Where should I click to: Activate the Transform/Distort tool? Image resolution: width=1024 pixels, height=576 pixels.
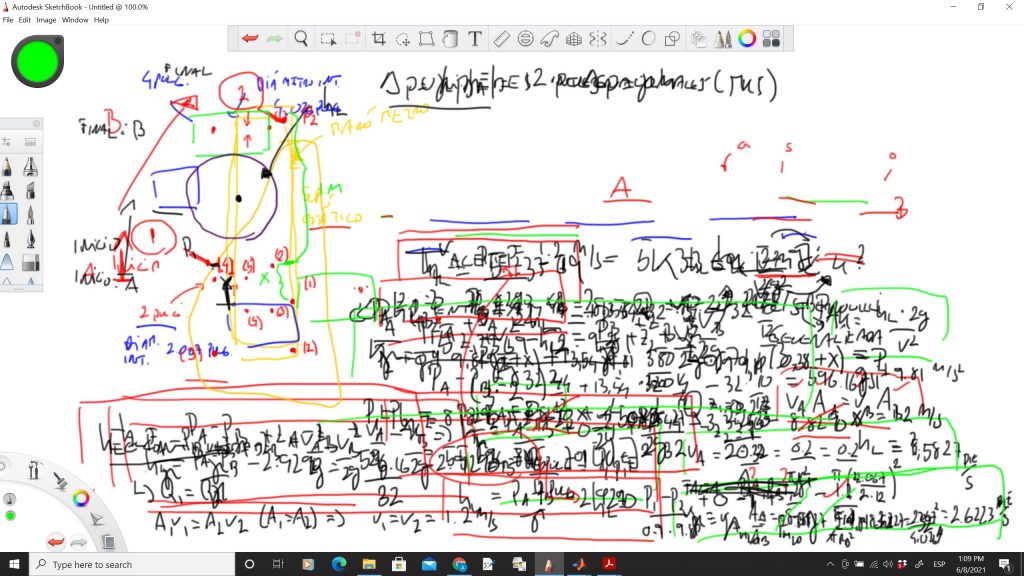(426, 39)
